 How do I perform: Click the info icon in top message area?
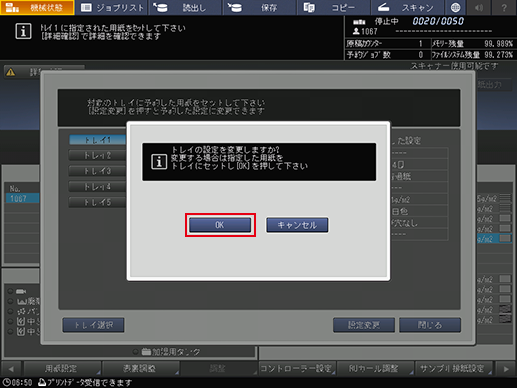pyautogui.click(x=23, y=31)
